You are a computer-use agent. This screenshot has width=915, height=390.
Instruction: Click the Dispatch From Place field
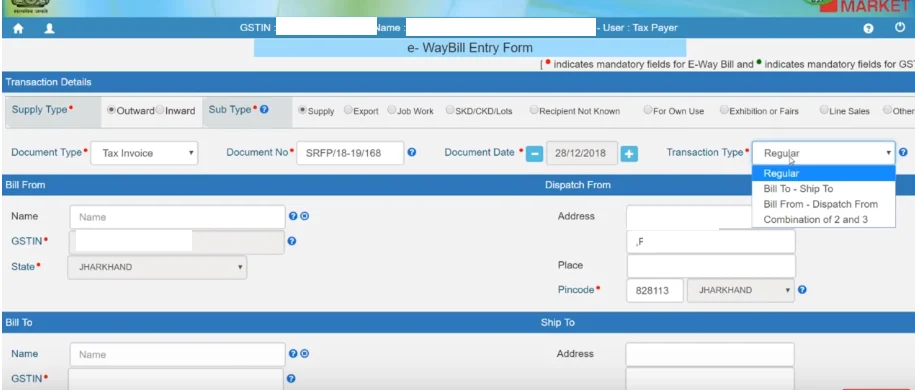tap(711, 266)
